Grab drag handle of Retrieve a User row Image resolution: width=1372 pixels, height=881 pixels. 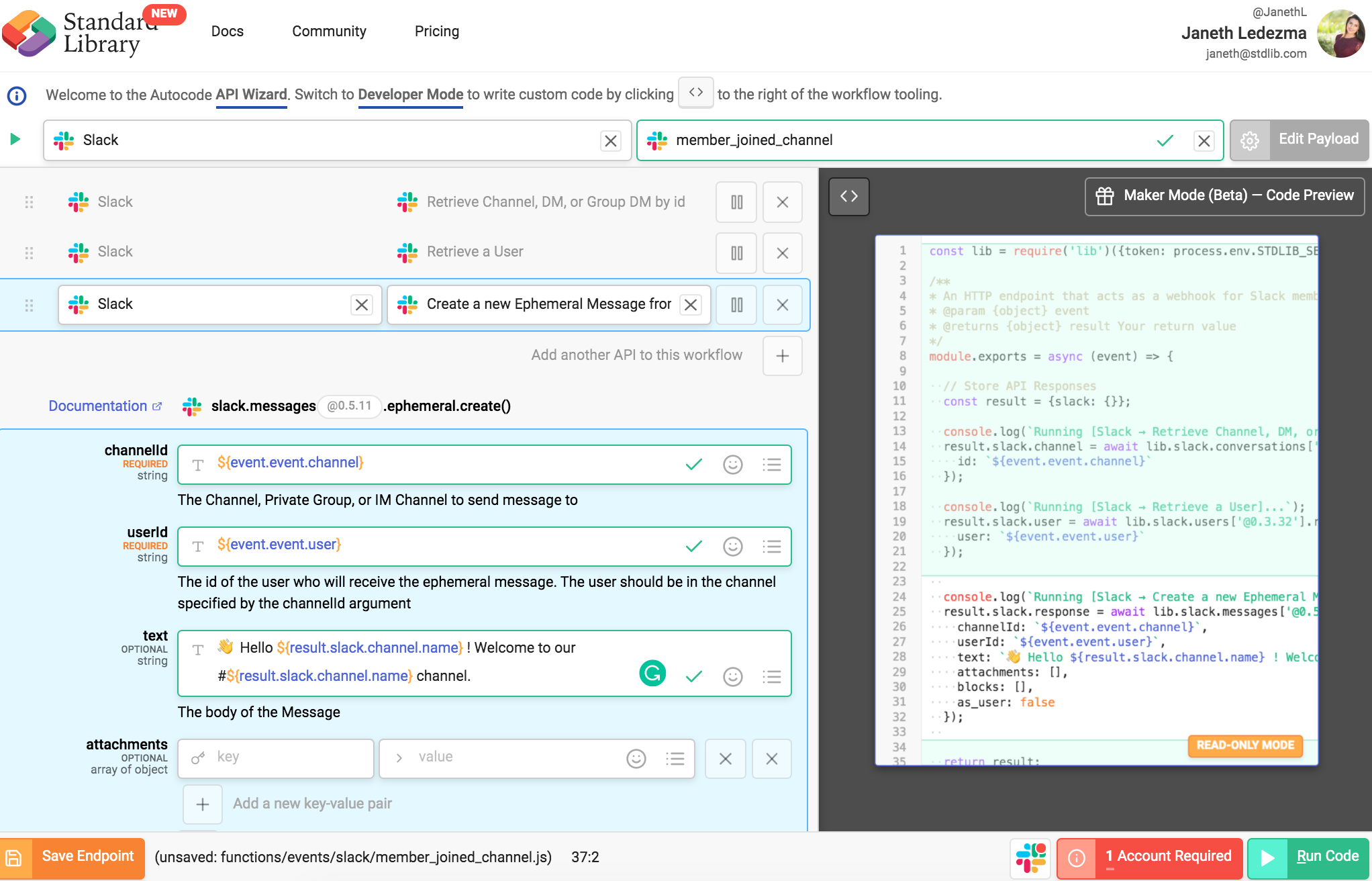29,253
